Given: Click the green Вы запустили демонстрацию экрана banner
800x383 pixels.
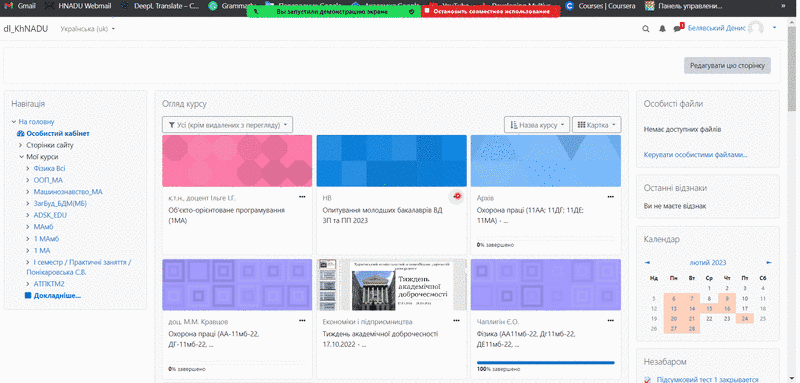Looking at the screenshot, I should pyautogui.click(x=334, y=11).
